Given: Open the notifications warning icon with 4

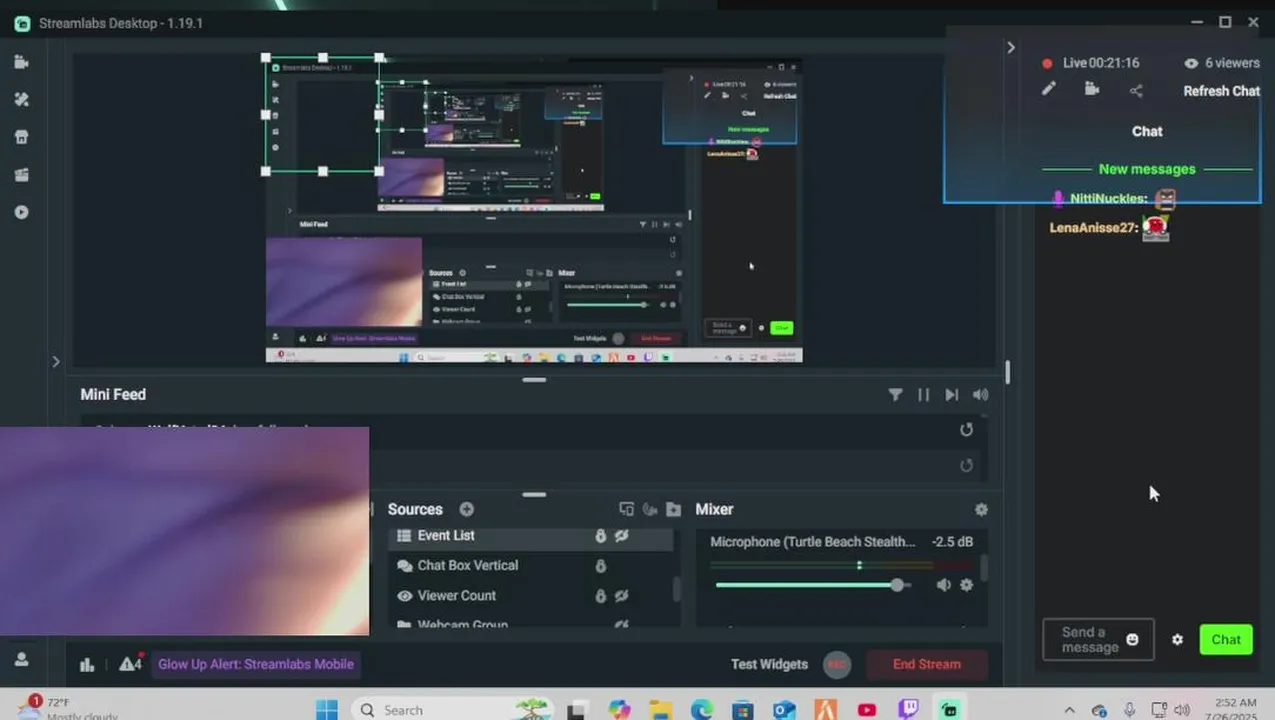Looking at the screenshot, I should point(130,663).
